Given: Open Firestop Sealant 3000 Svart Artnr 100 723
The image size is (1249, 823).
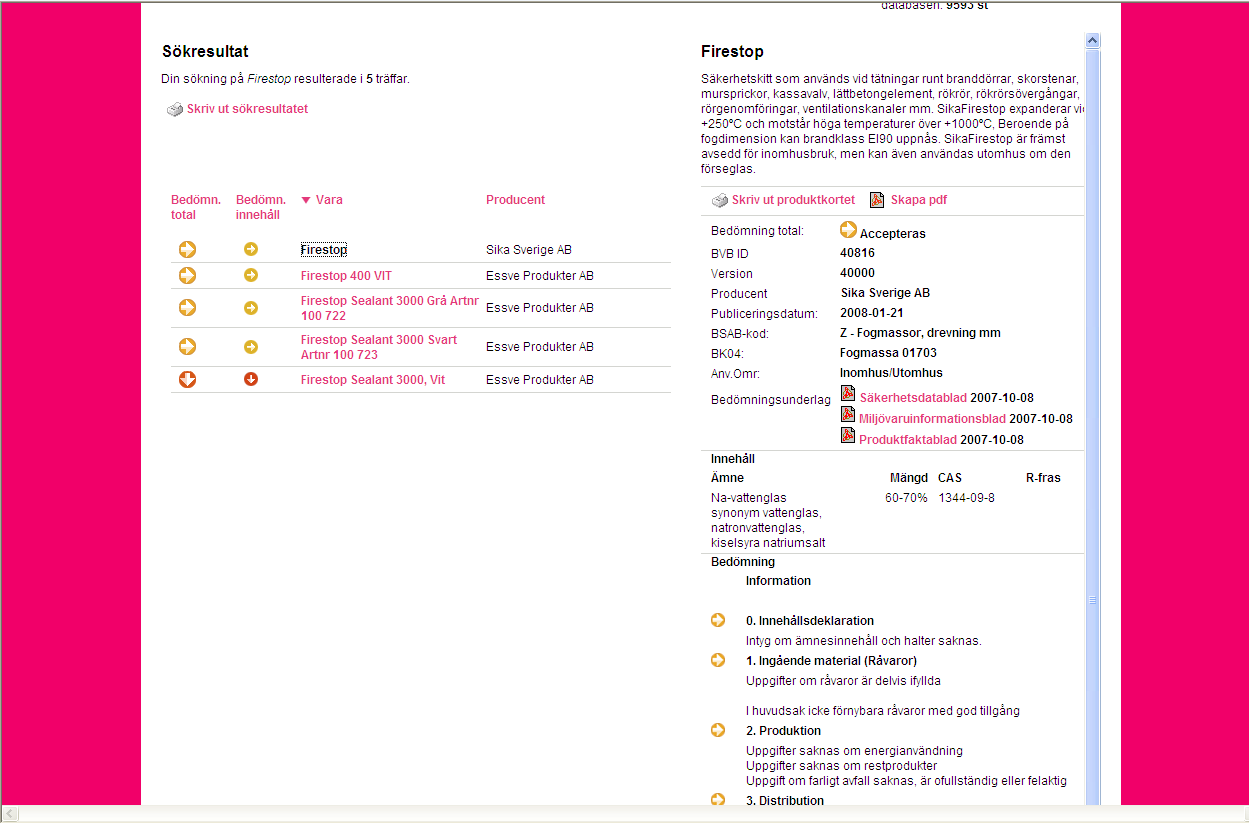Looking at the screenshot, I should click(379, 347).
